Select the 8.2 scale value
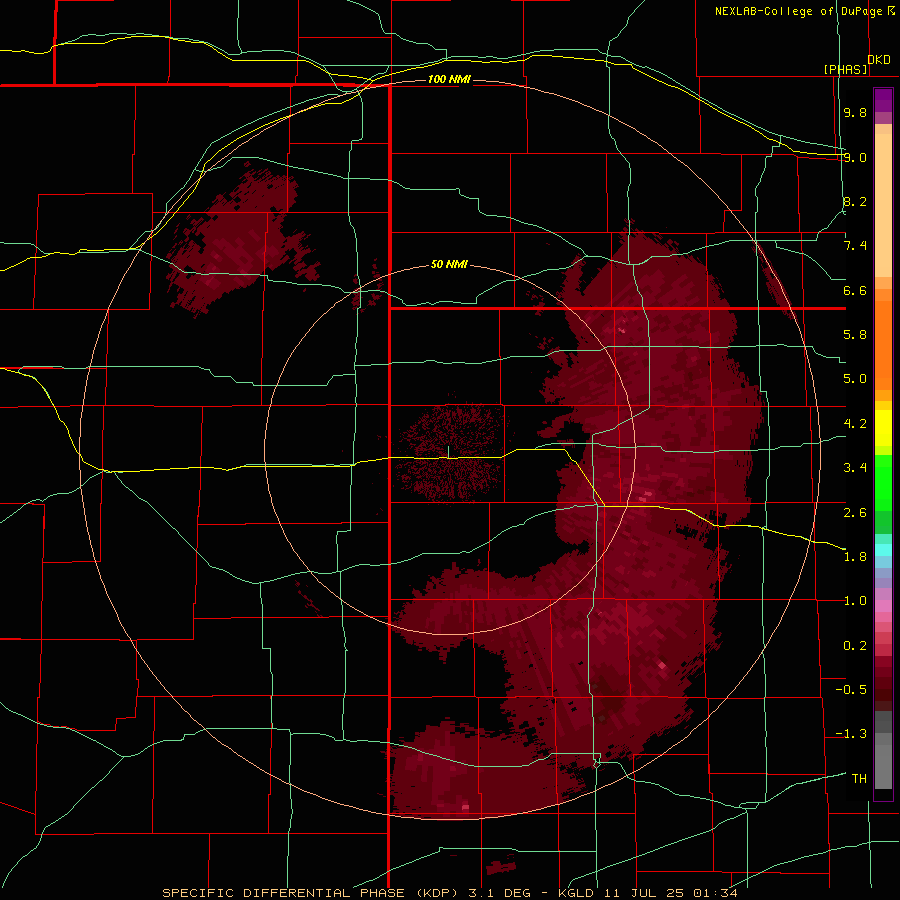The image size is (900, 900). [x=855, y=201]
